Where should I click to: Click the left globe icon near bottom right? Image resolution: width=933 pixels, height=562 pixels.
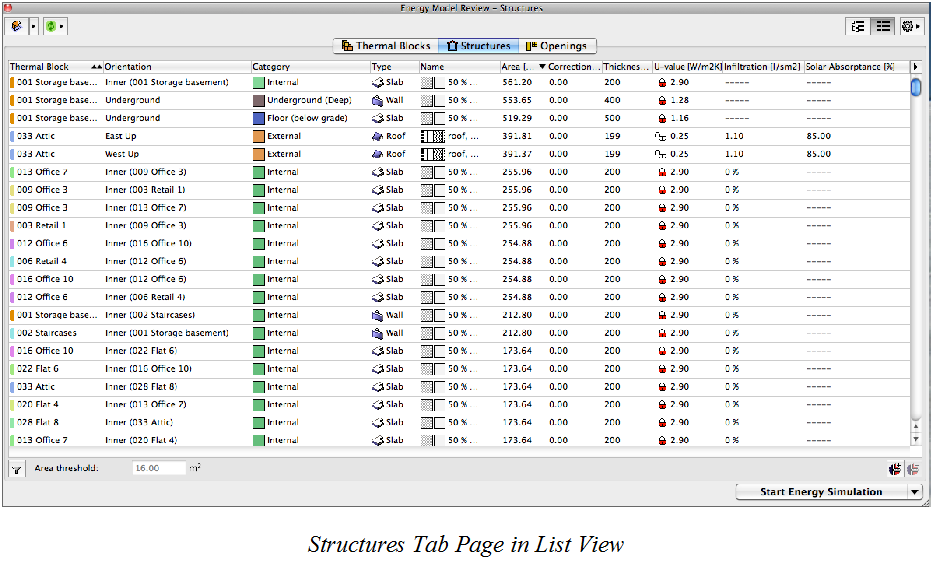pos(895,469)
